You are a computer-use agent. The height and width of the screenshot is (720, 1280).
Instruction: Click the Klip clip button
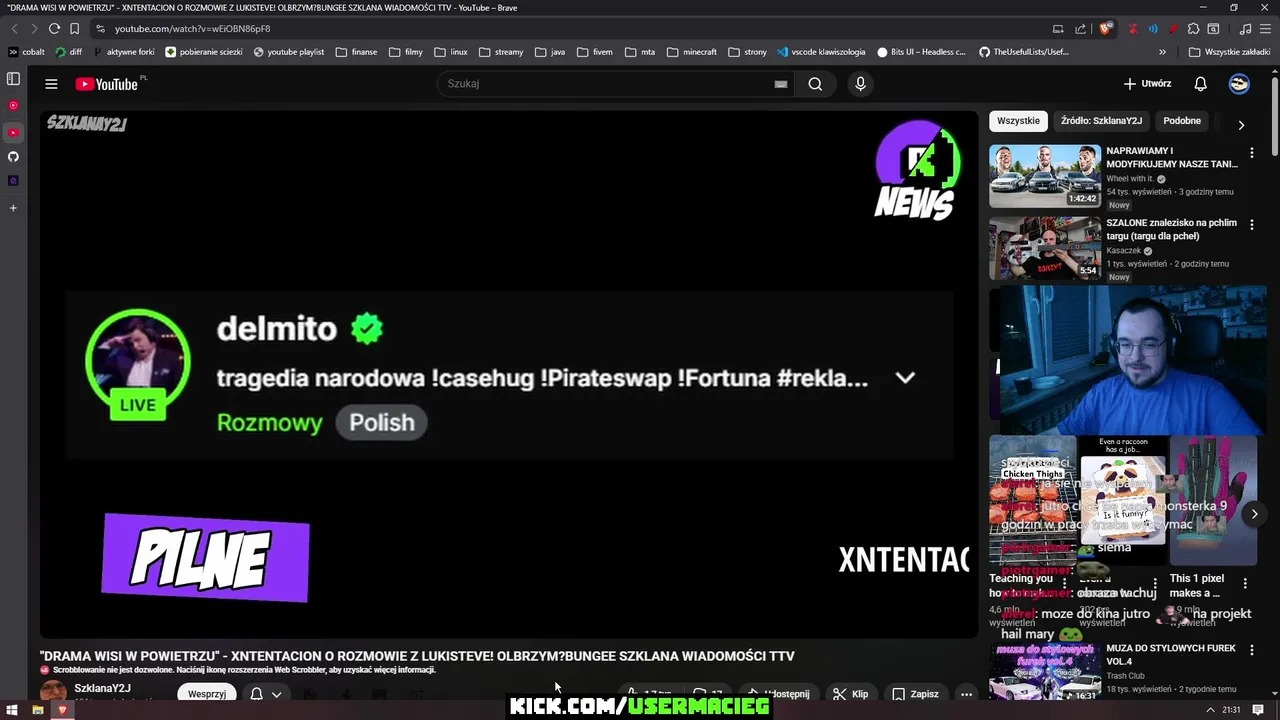(851, 693)
